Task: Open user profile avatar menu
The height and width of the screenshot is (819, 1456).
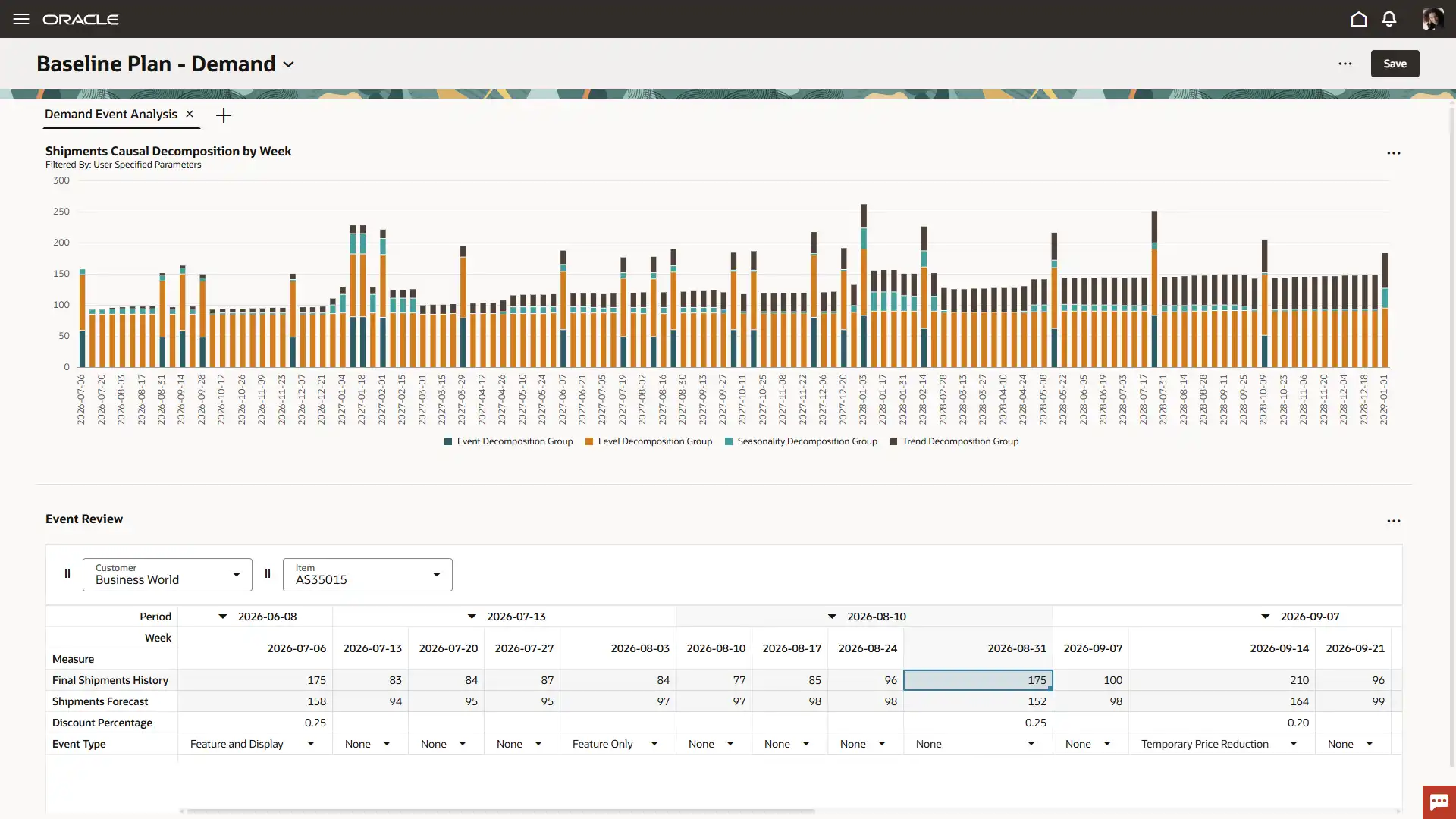Action: [x=1432, y=19]
